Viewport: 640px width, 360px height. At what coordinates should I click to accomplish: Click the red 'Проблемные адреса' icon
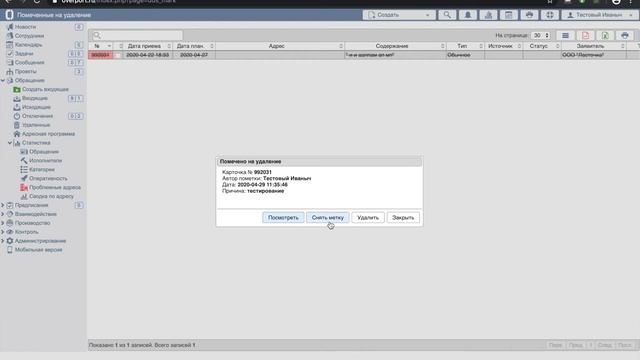pyautogui.click(x=24, y=188)
